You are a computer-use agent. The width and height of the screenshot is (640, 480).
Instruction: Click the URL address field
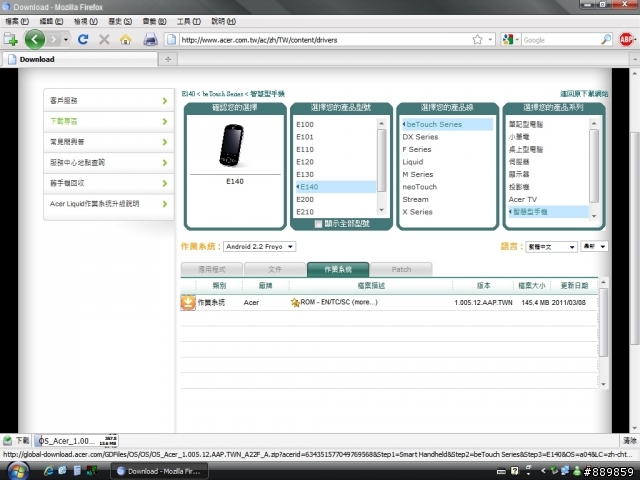(x=324, y=40)
